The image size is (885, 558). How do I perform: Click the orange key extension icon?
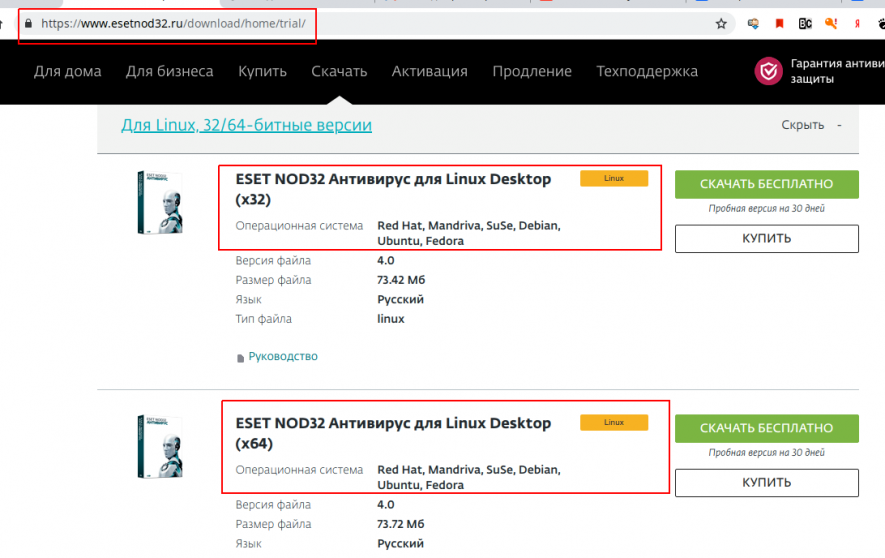click(831, 23)
